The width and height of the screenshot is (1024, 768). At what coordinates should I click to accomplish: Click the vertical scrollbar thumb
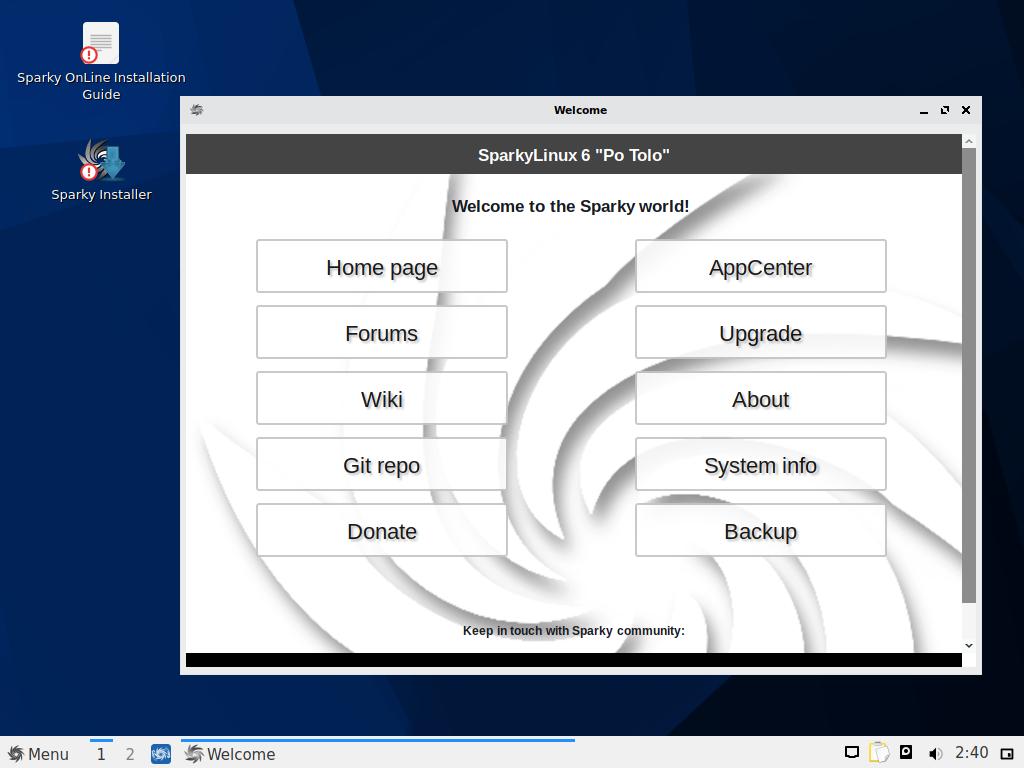click(x=969, y=376)
